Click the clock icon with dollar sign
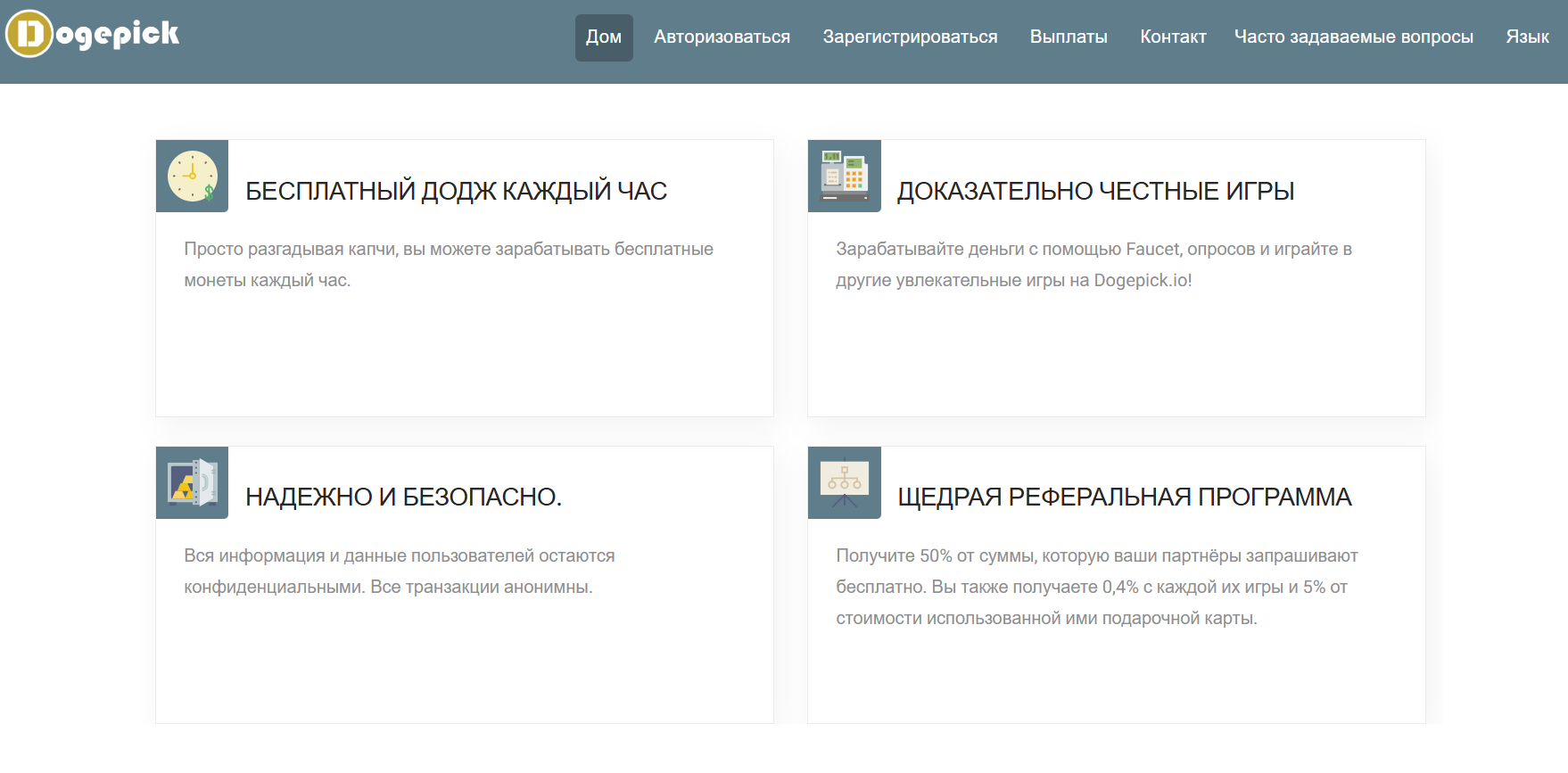Viewport: 1568px width, 773px height. (192, 176)
